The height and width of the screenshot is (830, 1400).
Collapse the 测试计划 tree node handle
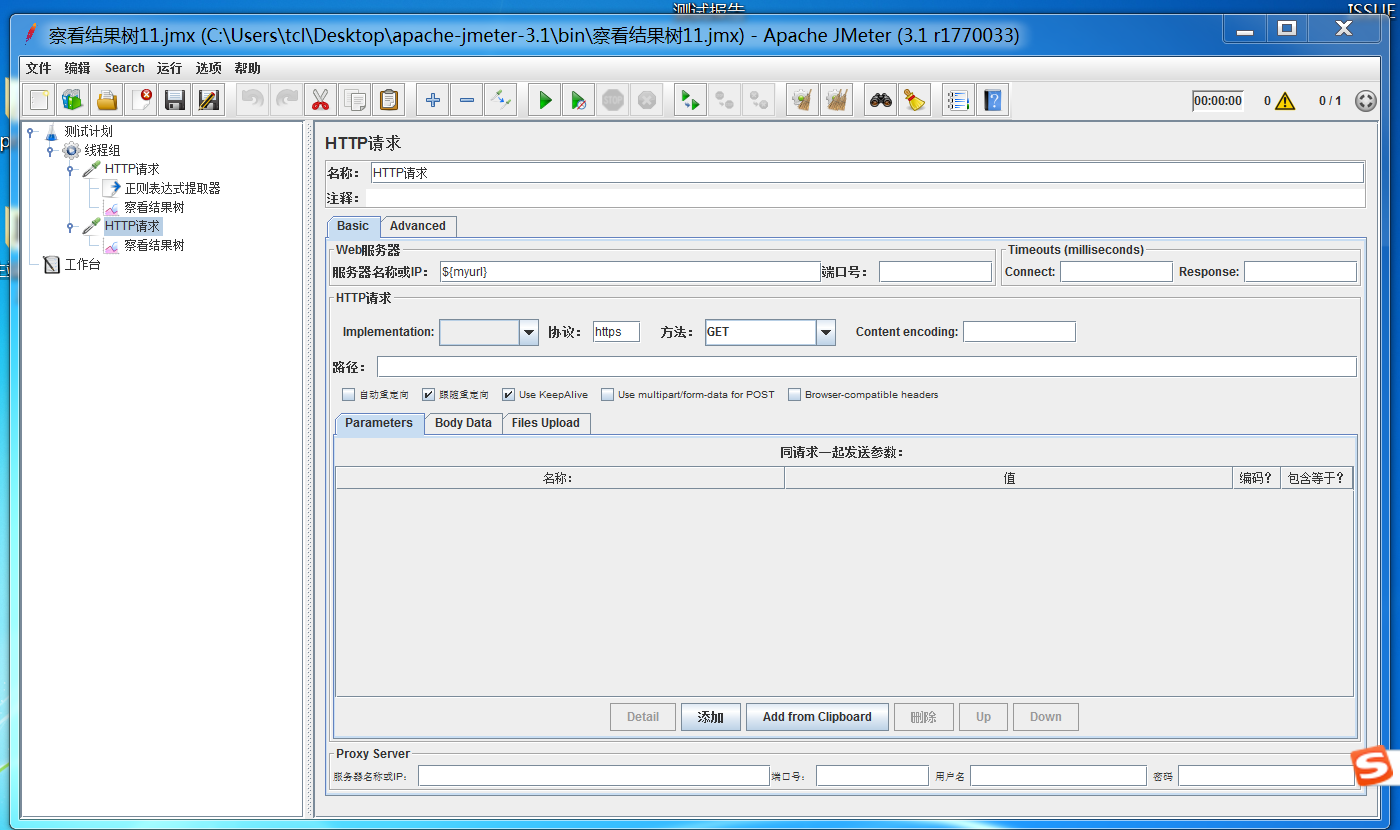[x=31, y=131]
